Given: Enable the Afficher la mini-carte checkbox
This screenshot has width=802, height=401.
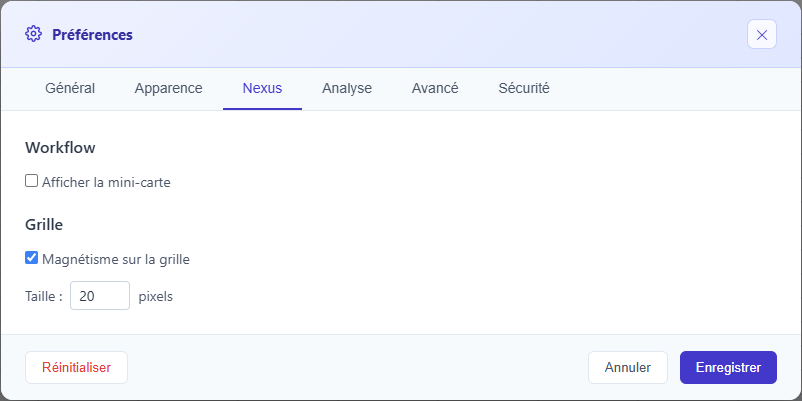Looking at the screenshot, I should 32,181.
